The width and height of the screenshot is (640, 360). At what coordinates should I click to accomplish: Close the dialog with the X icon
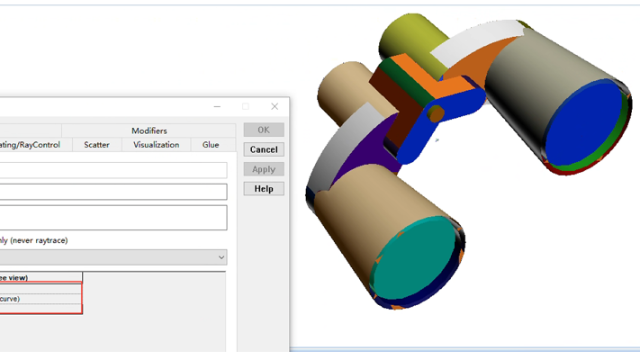(x=275, y=107)
